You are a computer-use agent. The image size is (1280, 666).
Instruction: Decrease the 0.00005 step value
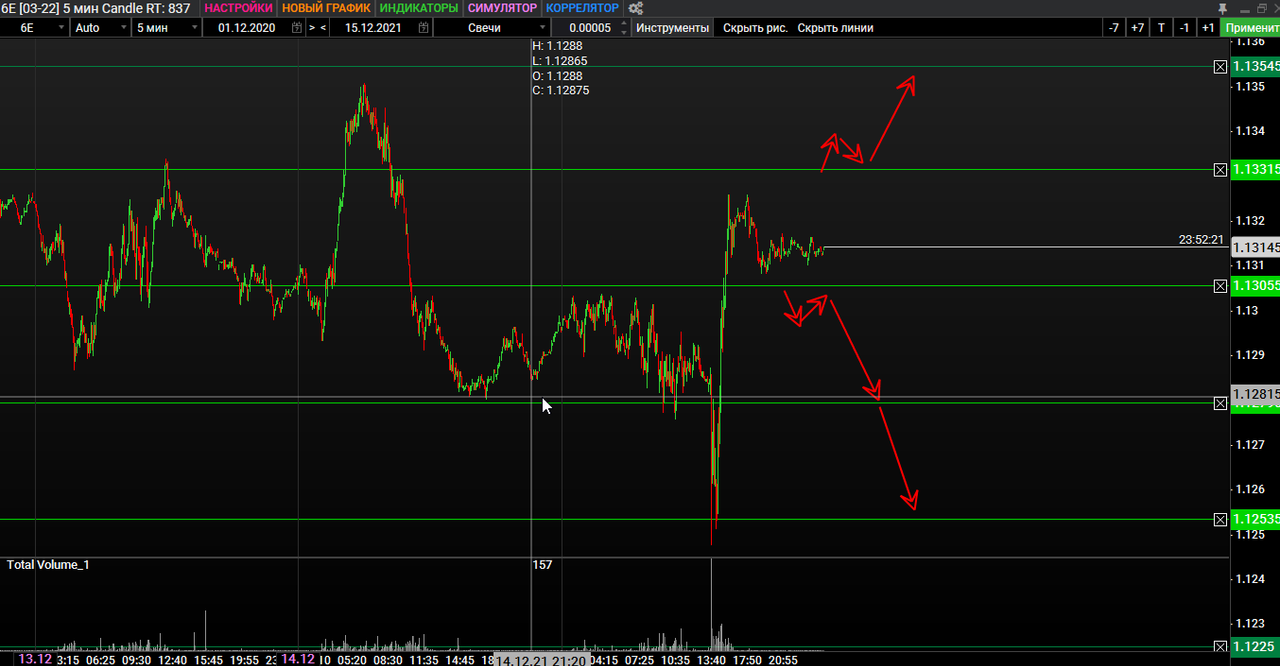[x=625, y=32]
